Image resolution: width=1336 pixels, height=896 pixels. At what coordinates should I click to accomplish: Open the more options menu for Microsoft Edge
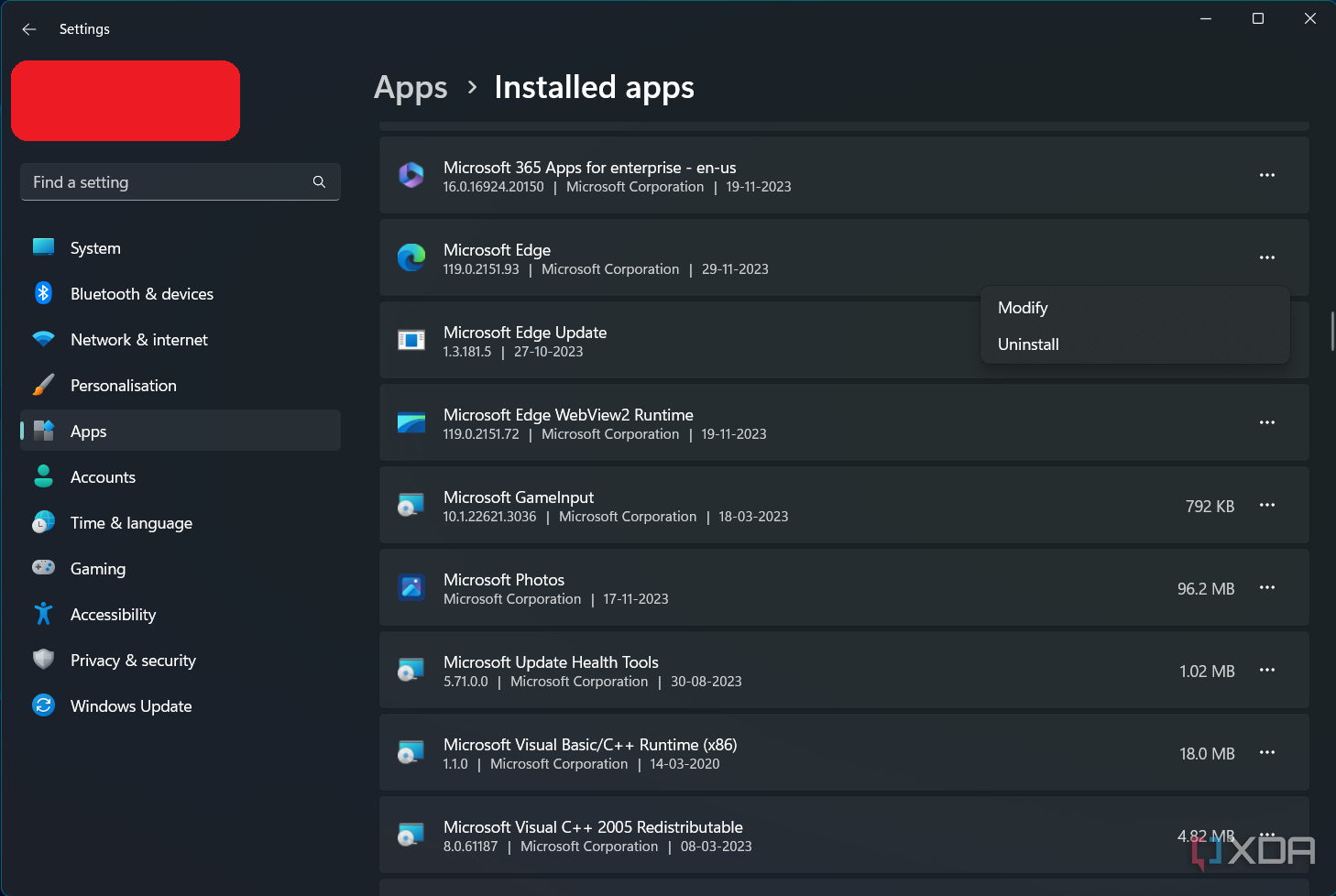(x=1267, y=257)
